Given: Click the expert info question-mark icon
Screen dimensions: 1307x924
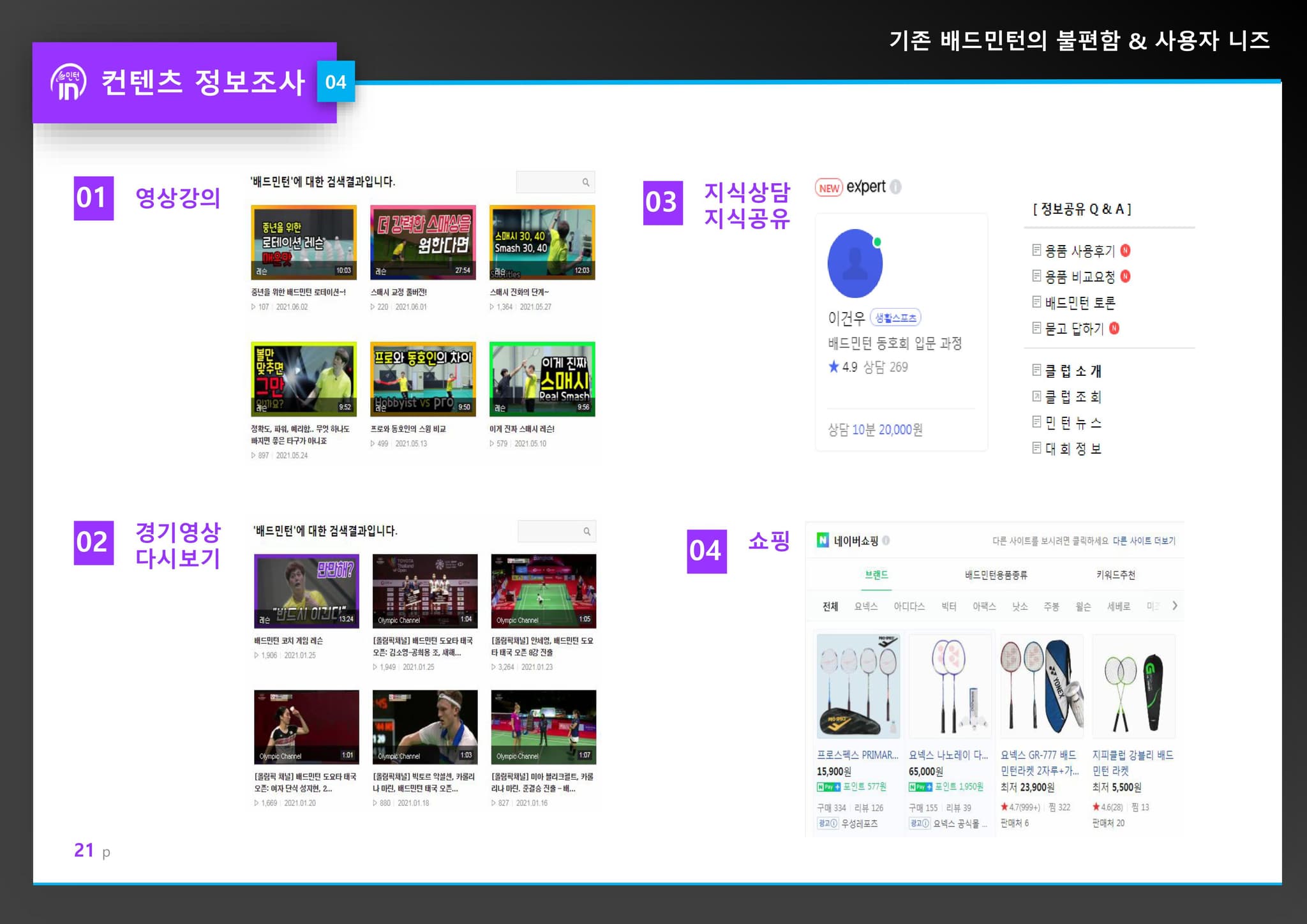Looking at the screenshot, I should [x=895, y=187].
